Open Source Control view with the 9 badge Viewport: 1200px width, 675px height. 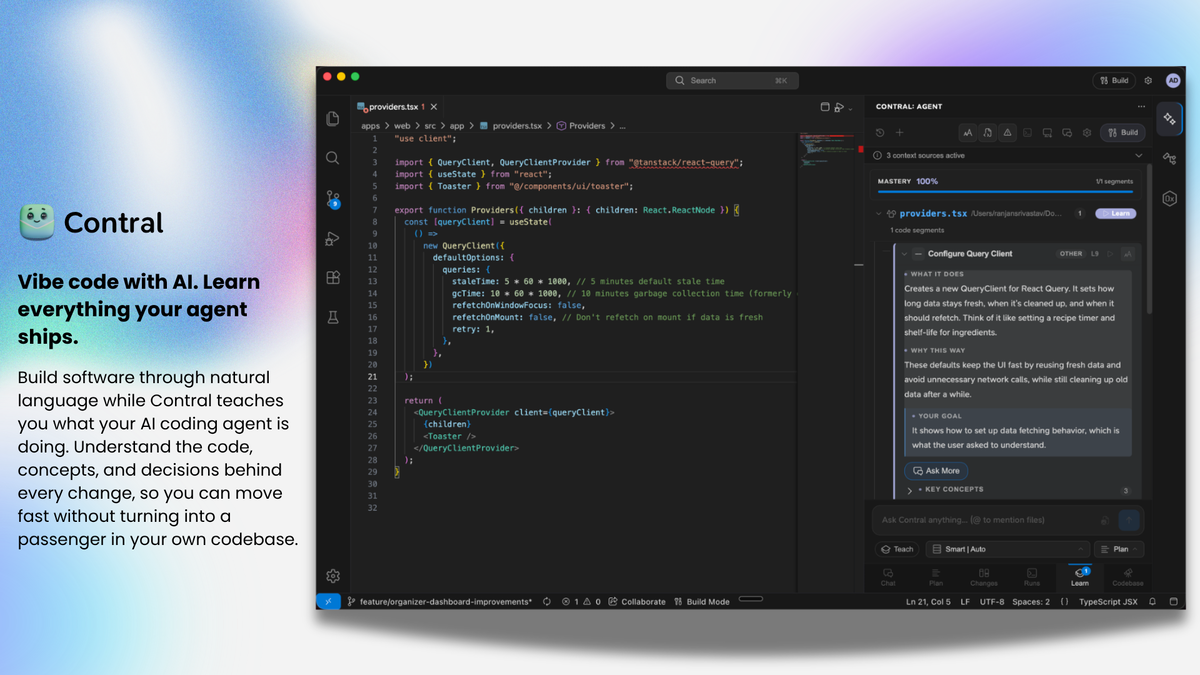click(x=333, y=199)
